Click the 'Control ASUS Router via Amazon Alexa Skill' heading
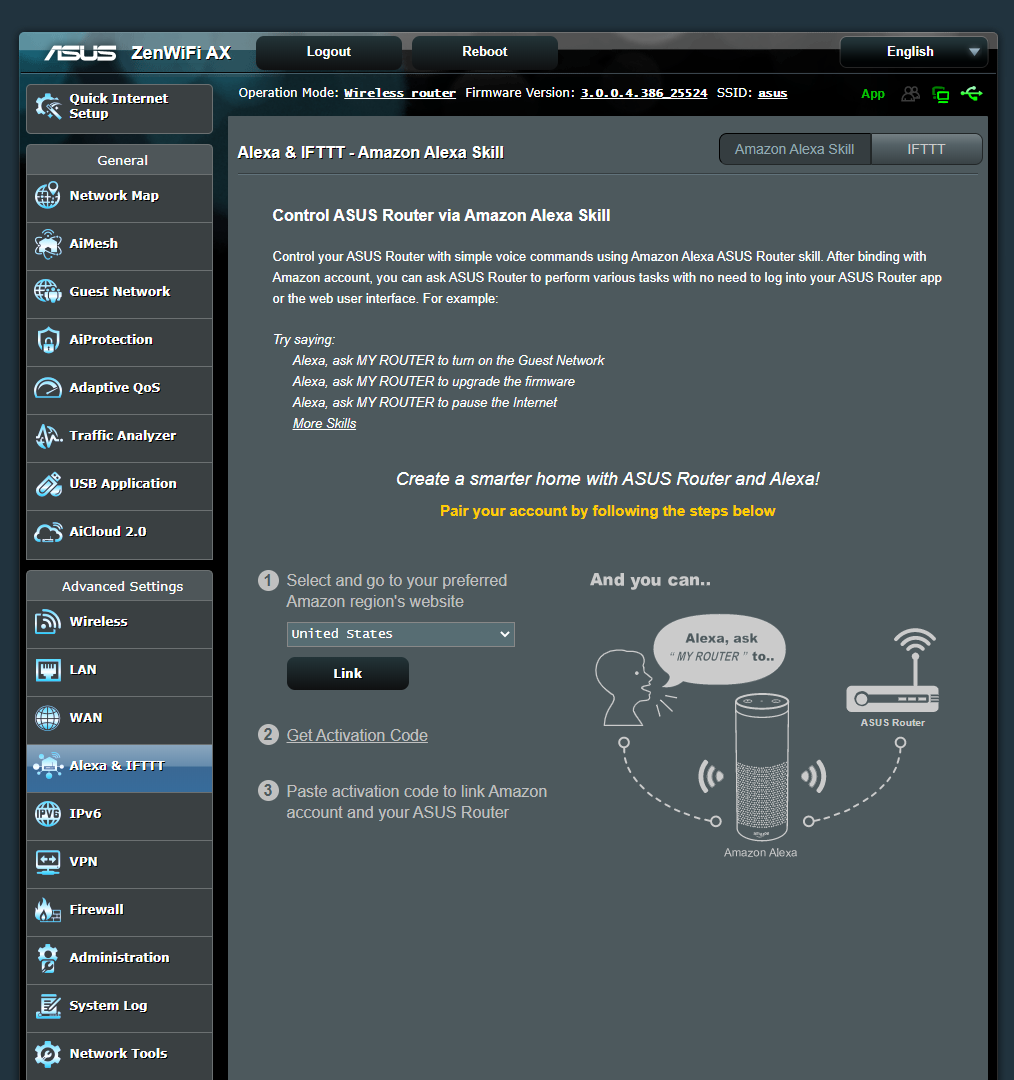This screenshot has width=1014, height=1080. (441, 216)
